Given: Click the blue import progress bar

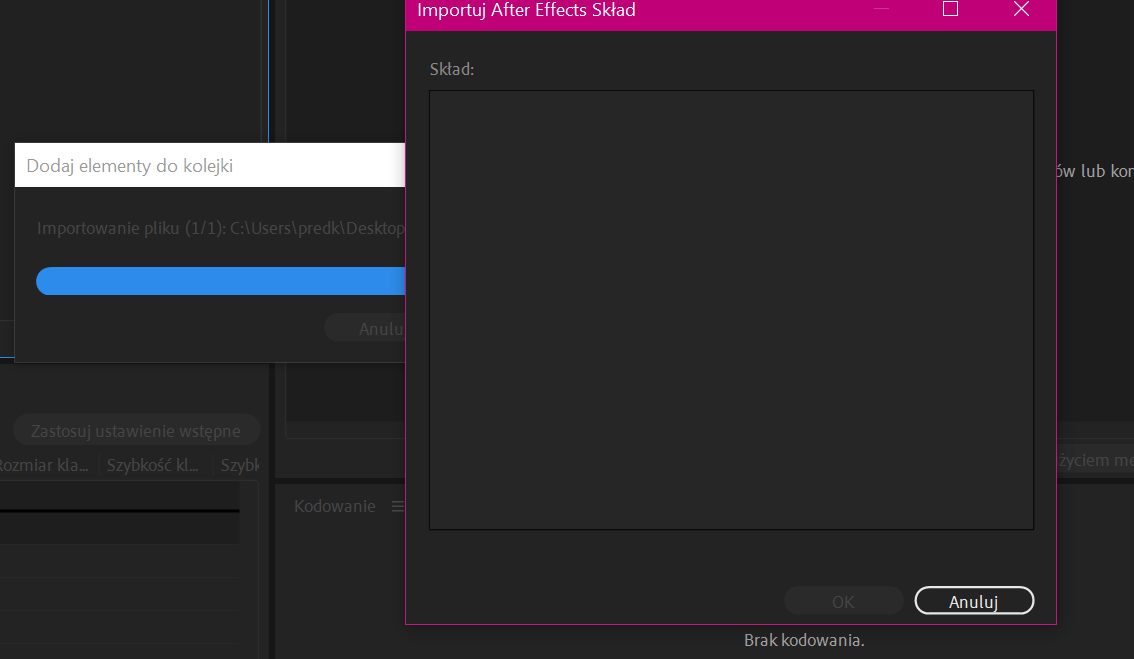Looking at the screenshot, I should (220, 281).
